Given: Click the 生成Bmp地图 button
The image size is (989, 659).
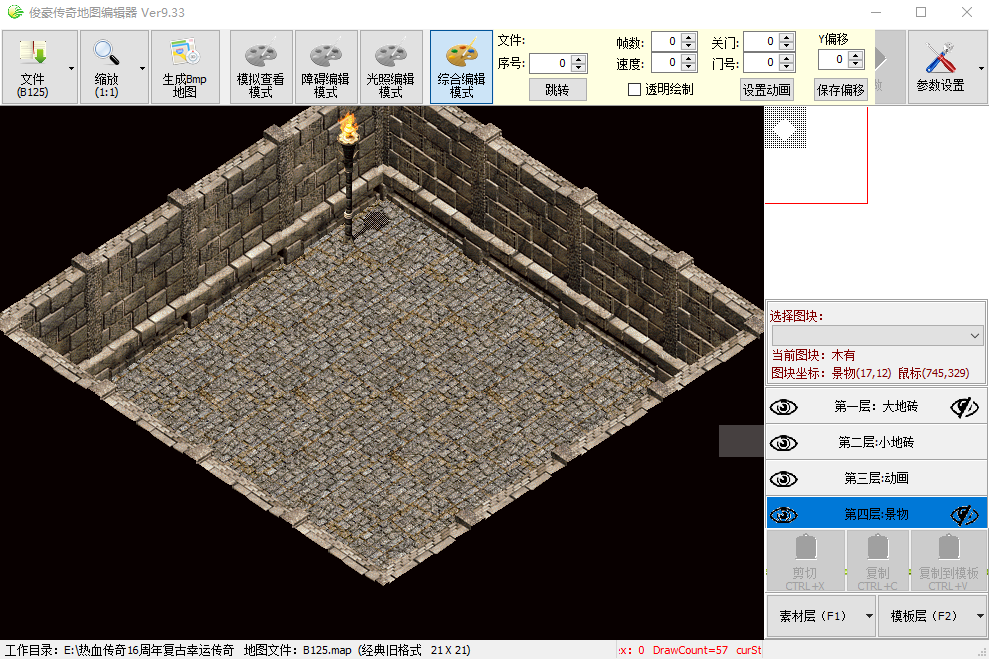Looking at the screenshot, I should point(184,67).
